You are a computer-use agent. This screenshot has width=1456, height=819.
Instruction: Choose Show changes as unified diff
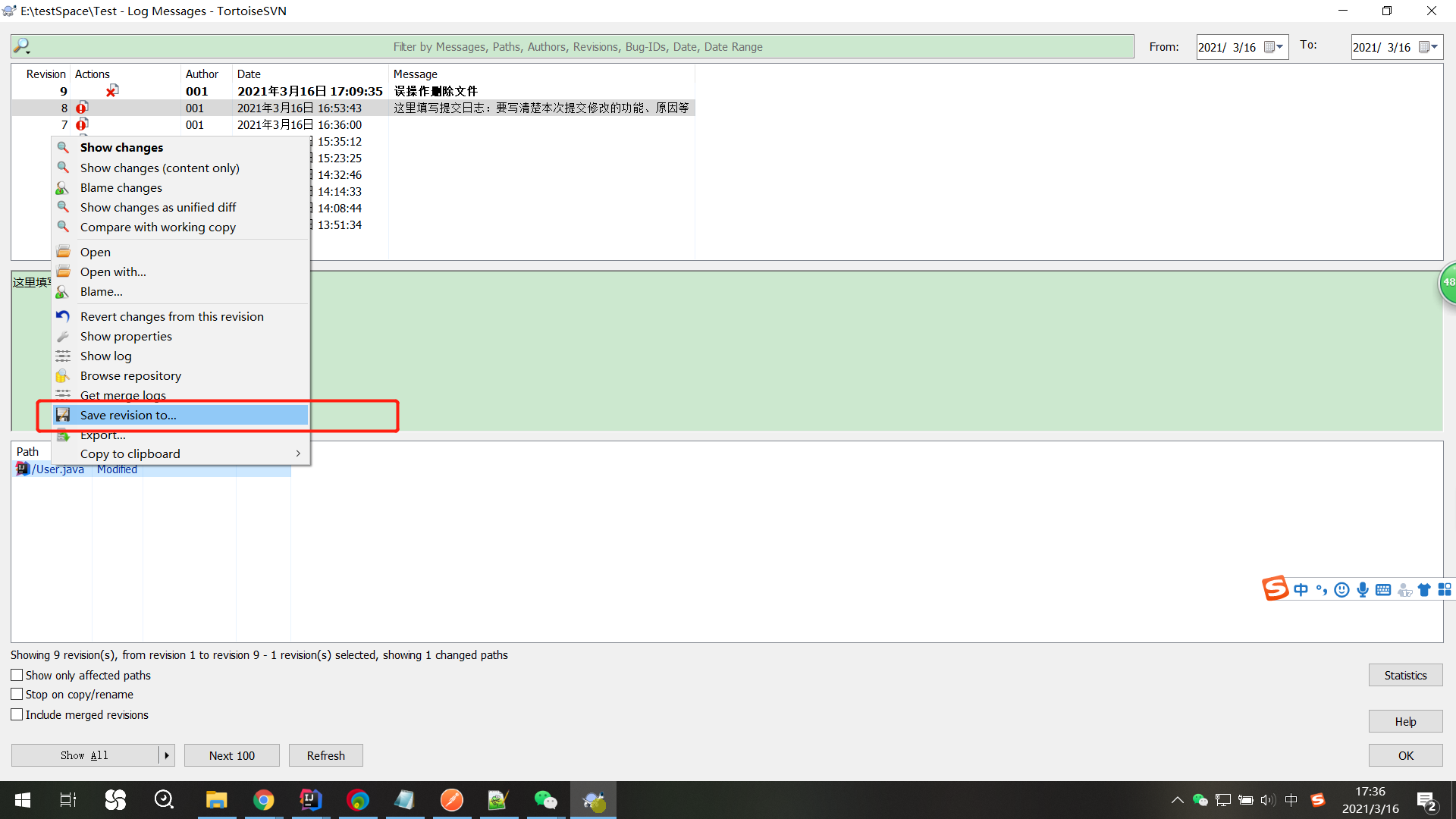pyautogui.click(x=158, y=207)
